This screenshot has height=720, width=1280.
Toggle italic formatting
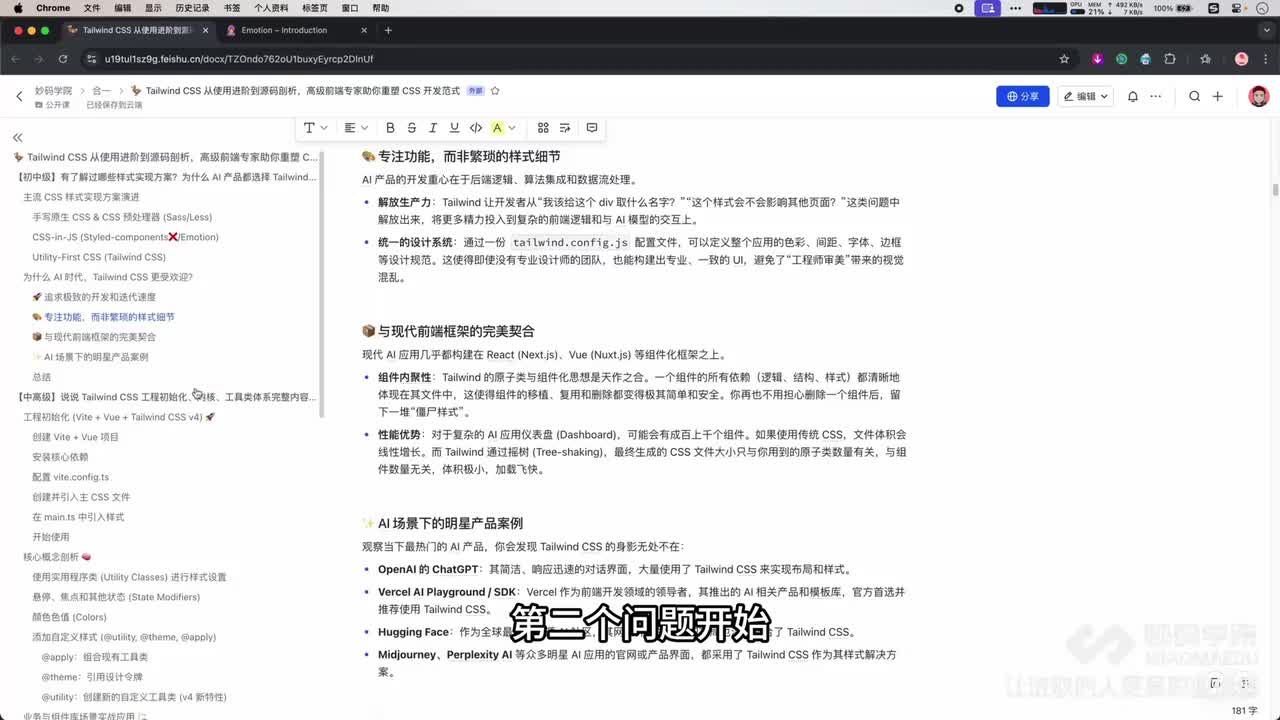[x=433, y=128]
